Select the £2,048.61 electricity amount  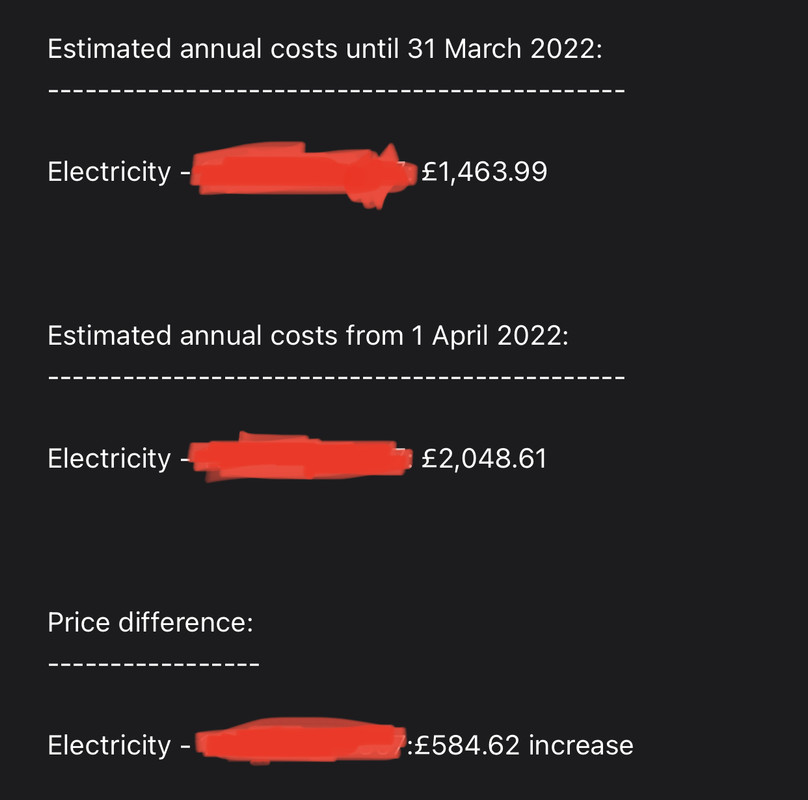click(x=484, y=458)
